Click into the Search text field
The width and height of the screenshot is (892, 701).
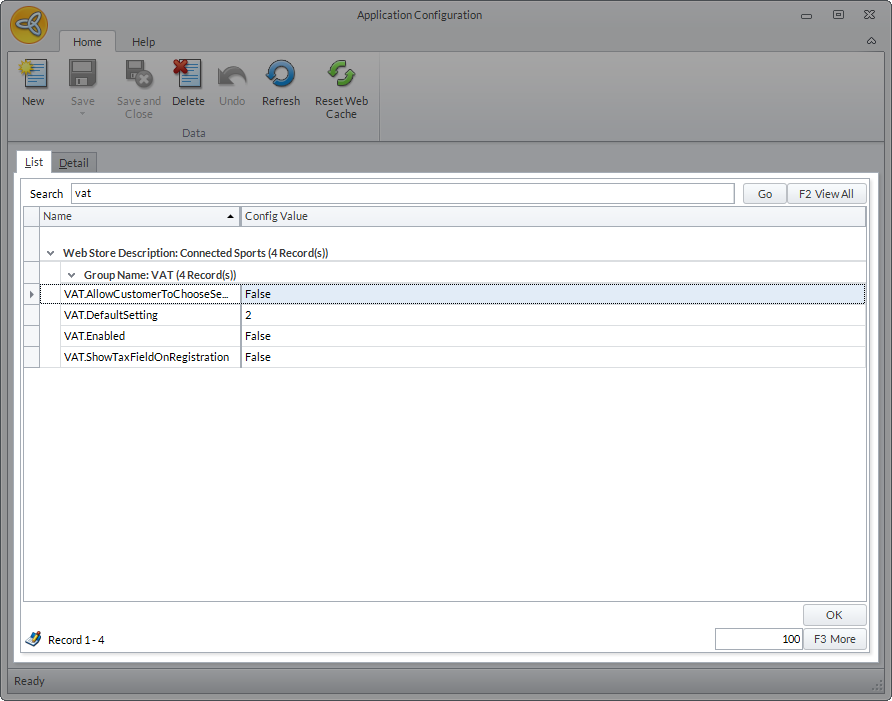pos(402,194)
